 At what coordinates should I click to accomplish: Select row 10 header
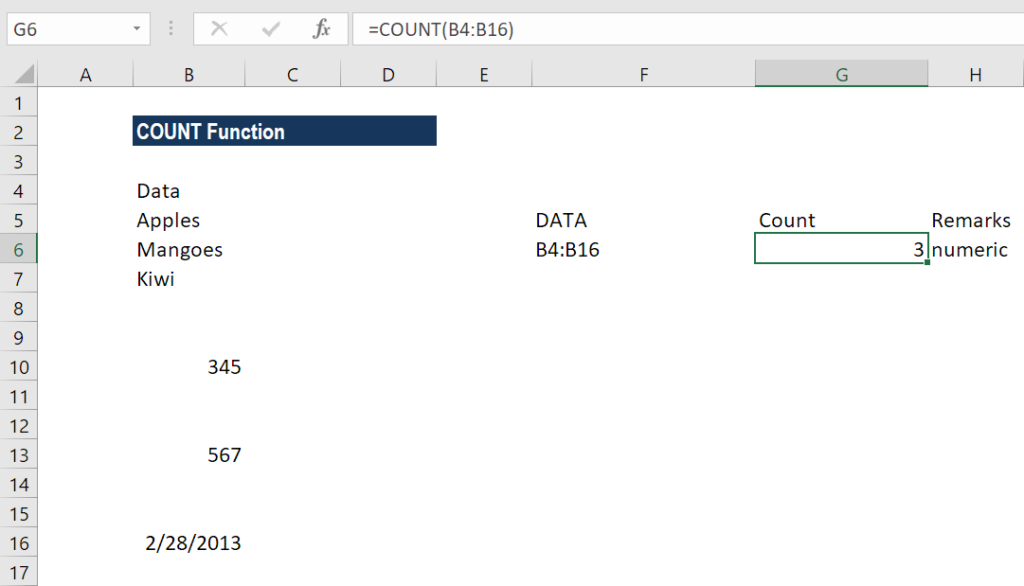coord(18,366)
